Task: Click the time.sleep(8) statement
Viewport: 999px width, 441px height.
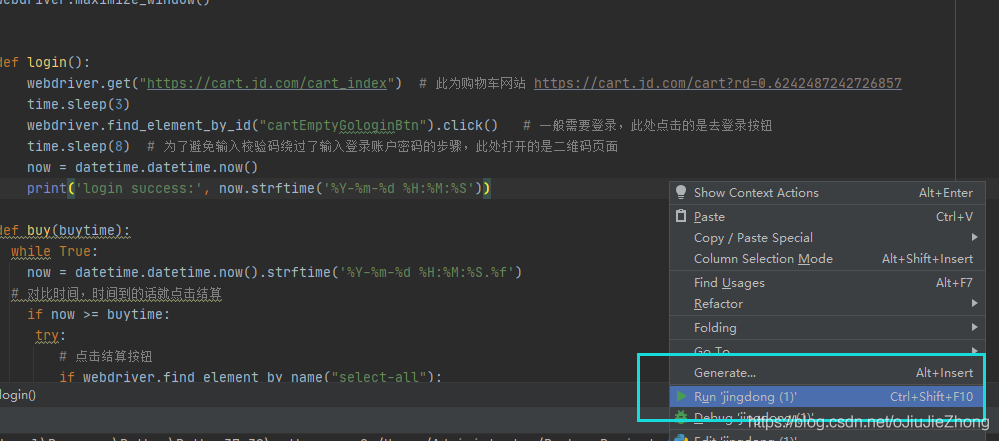Action: click(78, 146)
